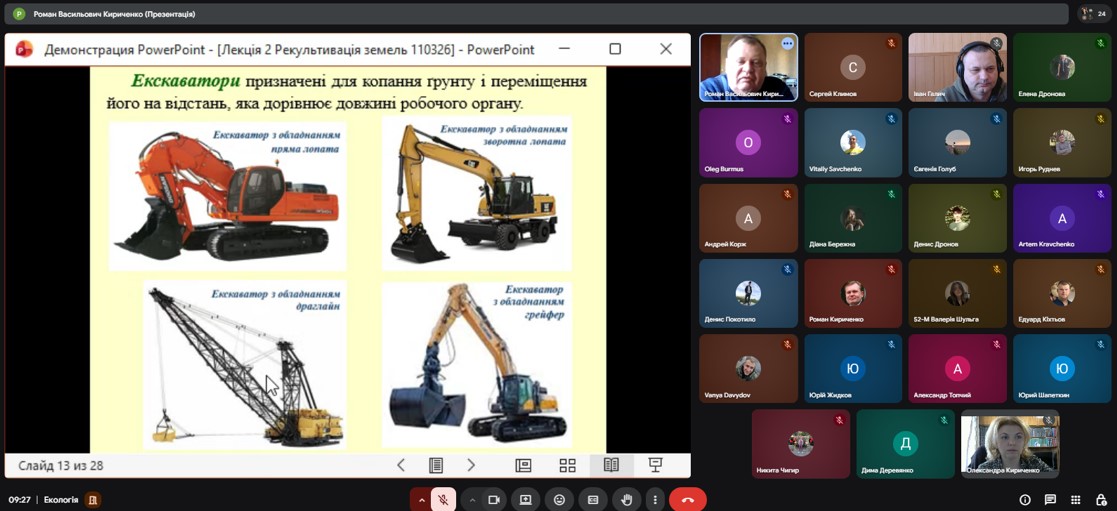Raise hand in the meeting
The width and height of the screenshot is (1117, 511).
click(626, 500)
